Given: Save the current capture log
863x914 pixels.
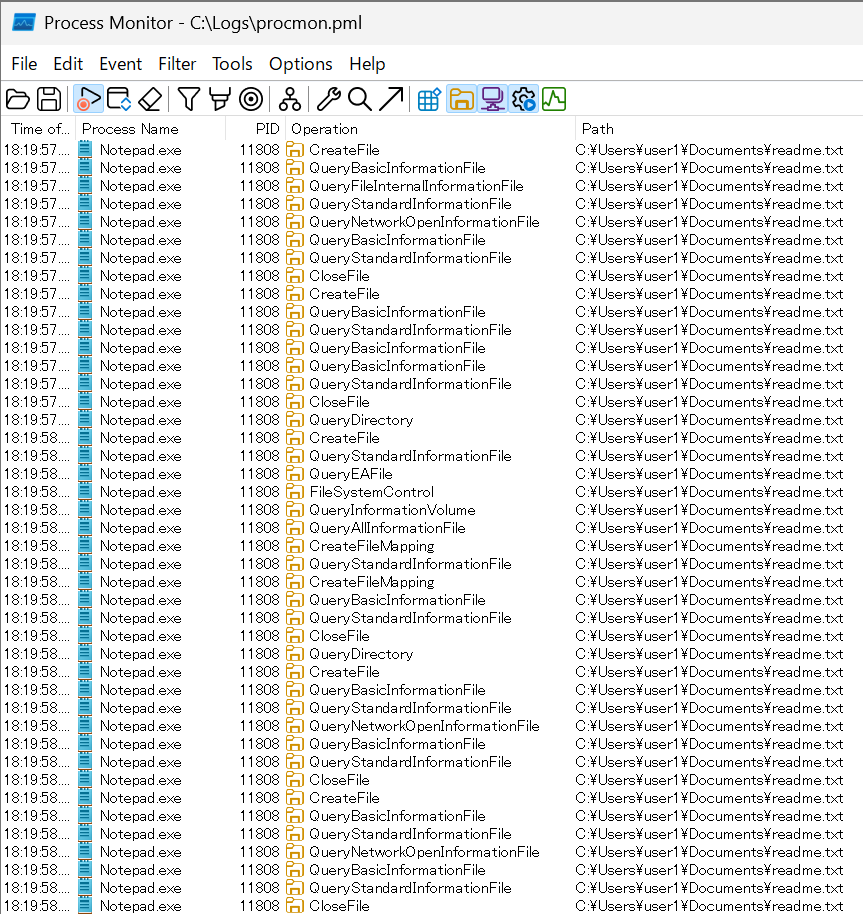Looking at the screenshot, I should [x=47, y=99].
